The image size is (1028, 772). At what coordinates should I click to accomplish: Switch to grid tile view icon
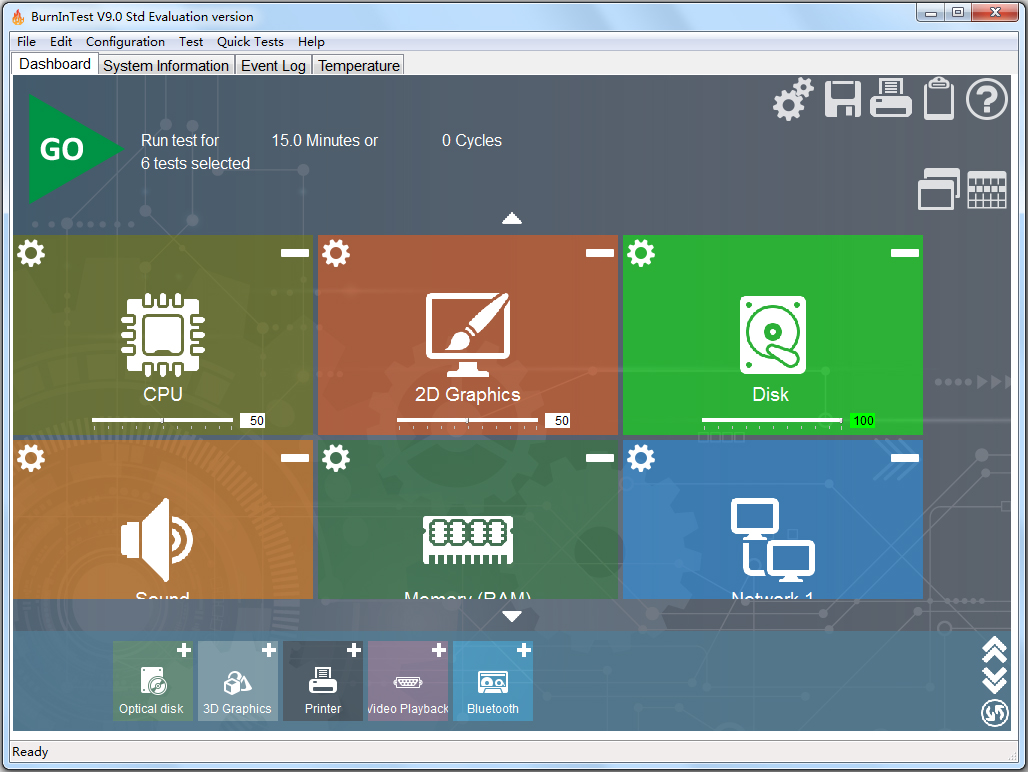(x=987, y=189)
